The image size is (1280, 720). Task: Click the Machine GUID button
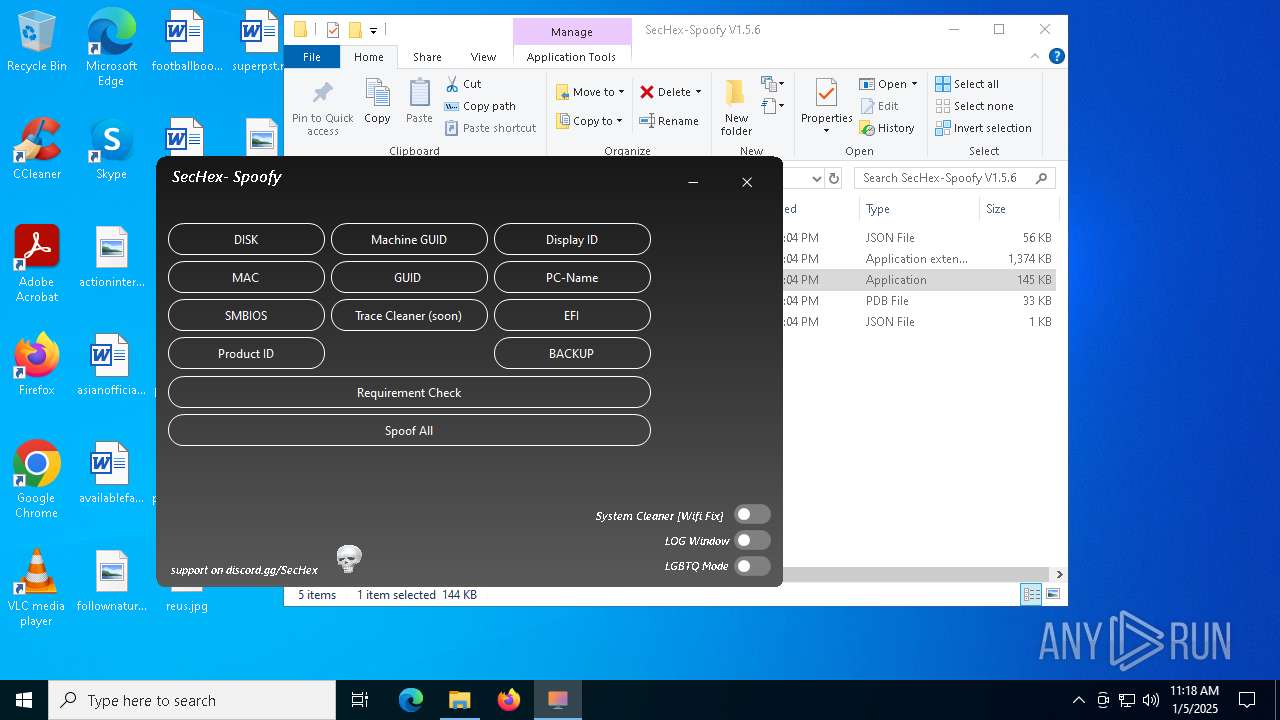point(409,239)
